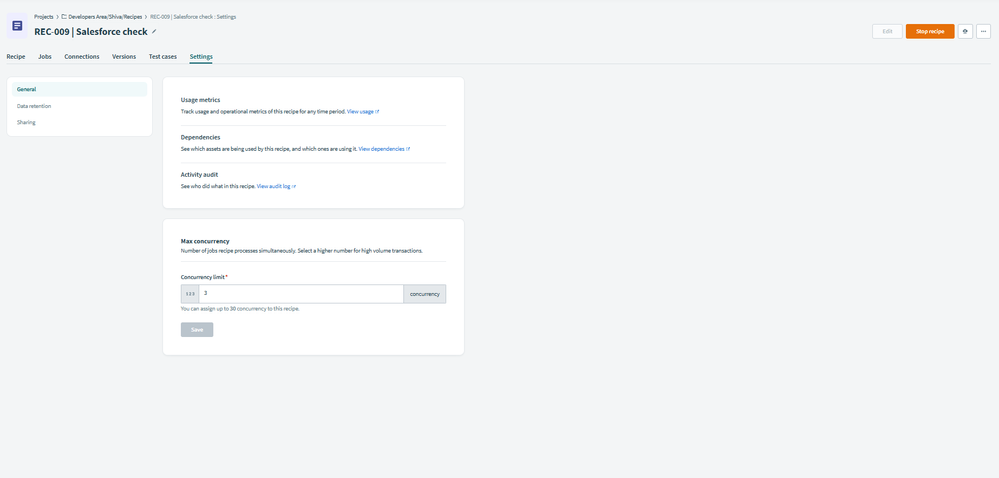Click the icon button next to Stop recipe
999x478 pixels.
coord(965,31)
